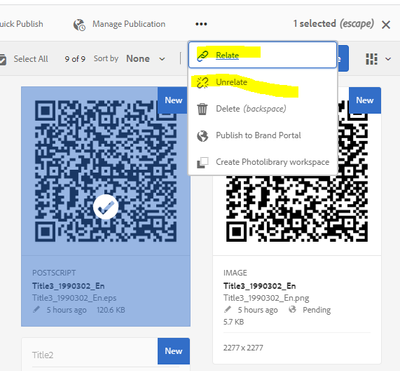
Task: Click the Publish to Brand Portal globe icon
Action: pyautogui.click(x=202, y=136)
